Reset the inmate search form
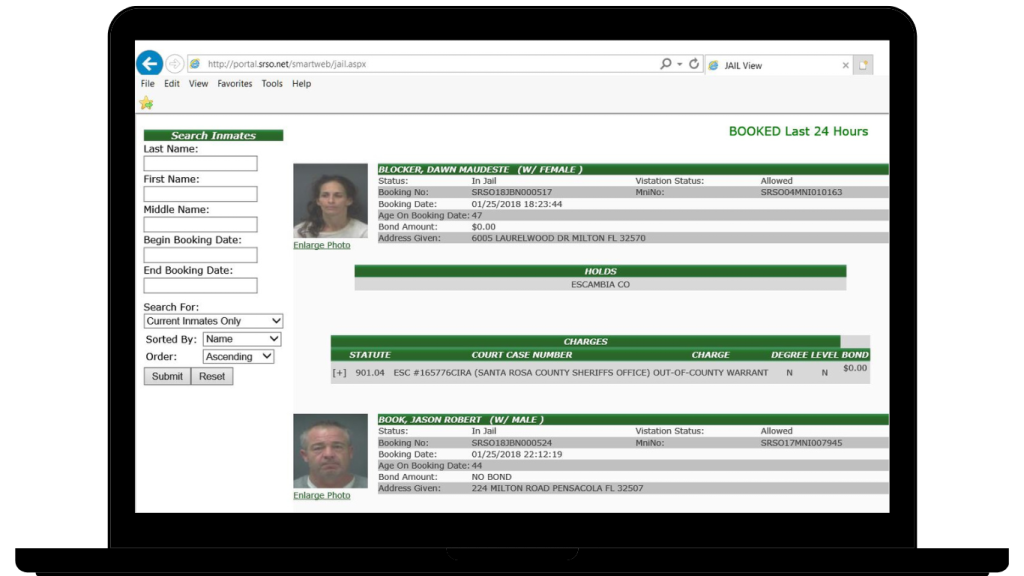1024x576 pixels. pyautogui.click(x=211, y=376)
